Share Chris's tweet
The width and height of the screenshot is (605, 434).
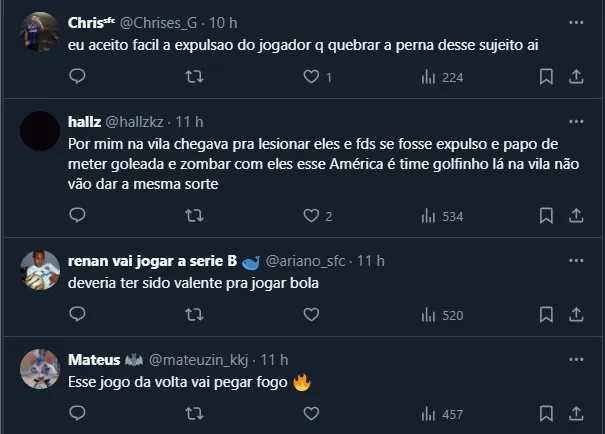(x=577, y=76)
